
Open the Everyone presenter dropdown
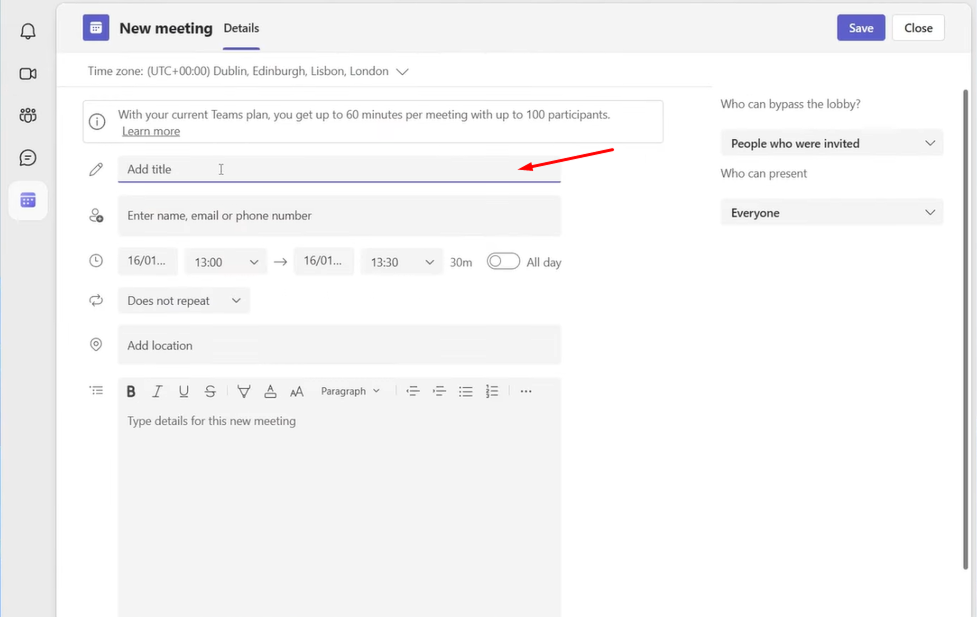(x=831, y=213)
